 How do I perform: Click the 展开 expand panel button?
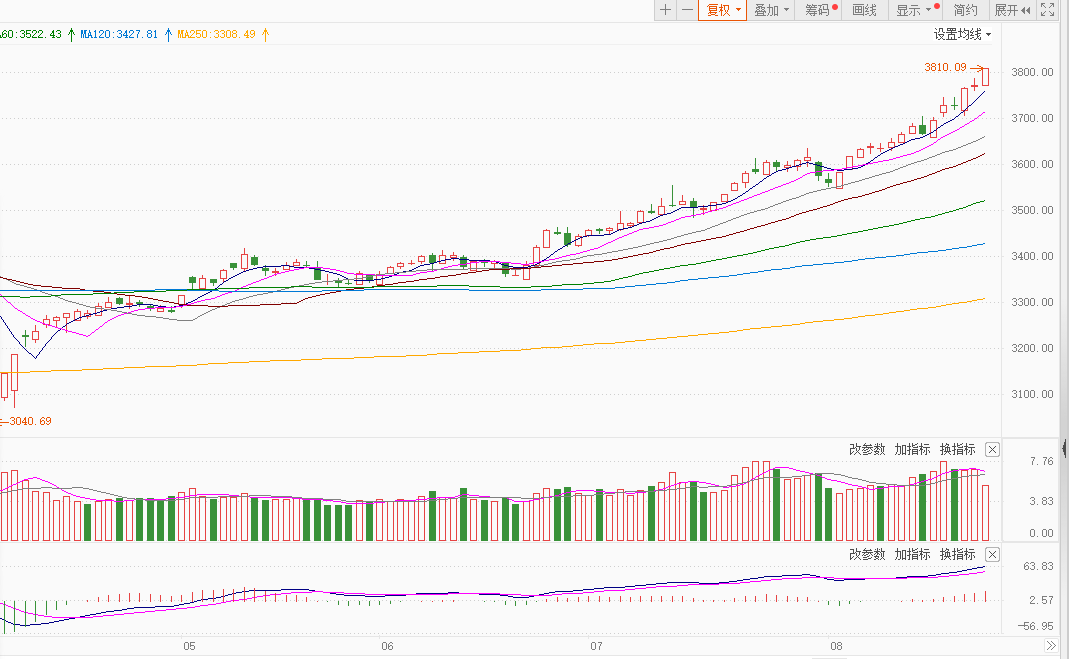tap(1012, 10)
